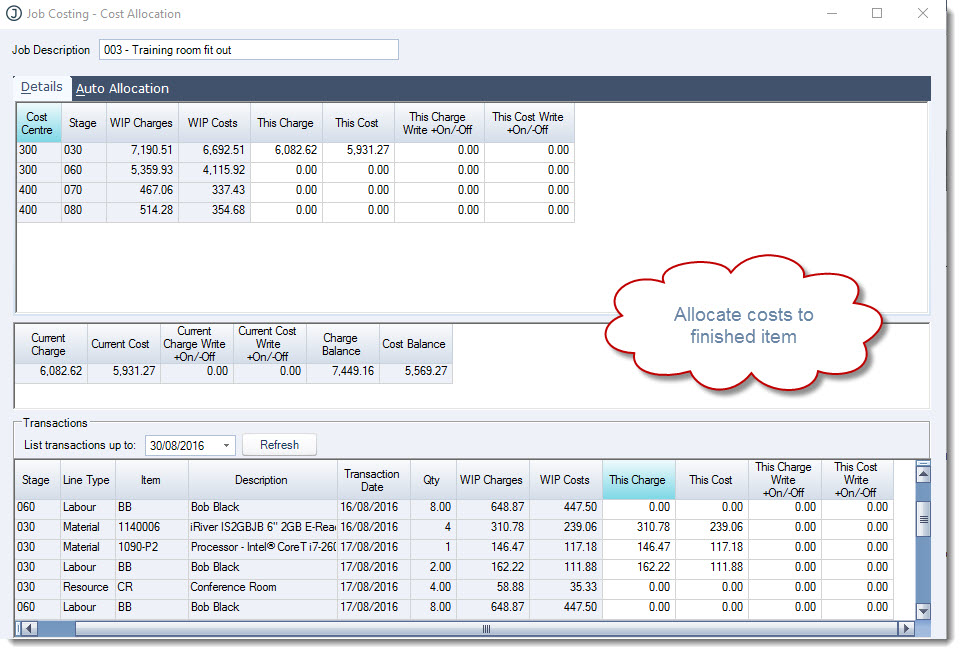Select WIP Charges value 467.06
Viewport: 962px width, 654px height.
click(142, 190)
